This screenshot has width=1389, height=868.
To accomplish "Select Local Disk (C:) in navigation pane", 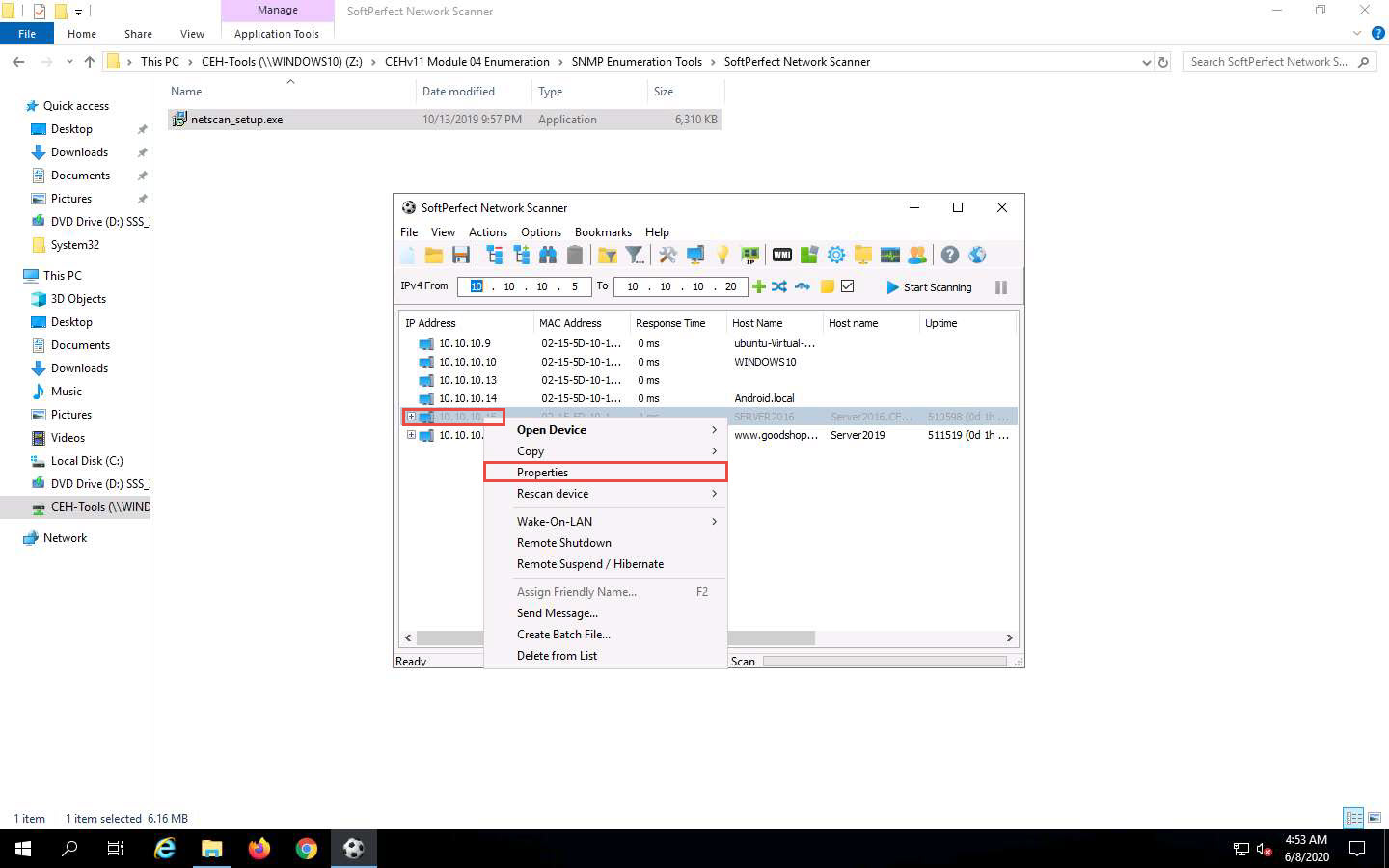I will (87, 461).
